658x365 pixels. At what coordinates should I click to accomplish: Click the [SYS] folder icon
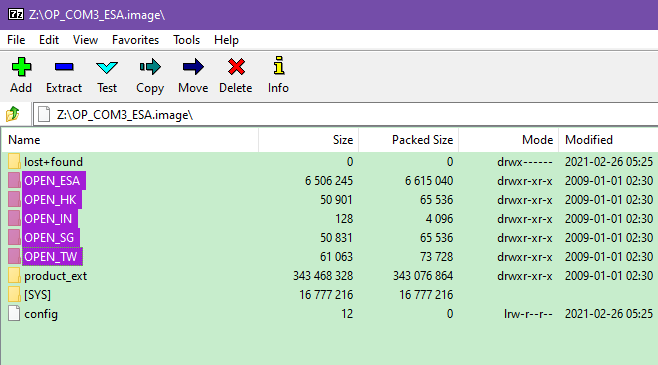tap(14, 295)
